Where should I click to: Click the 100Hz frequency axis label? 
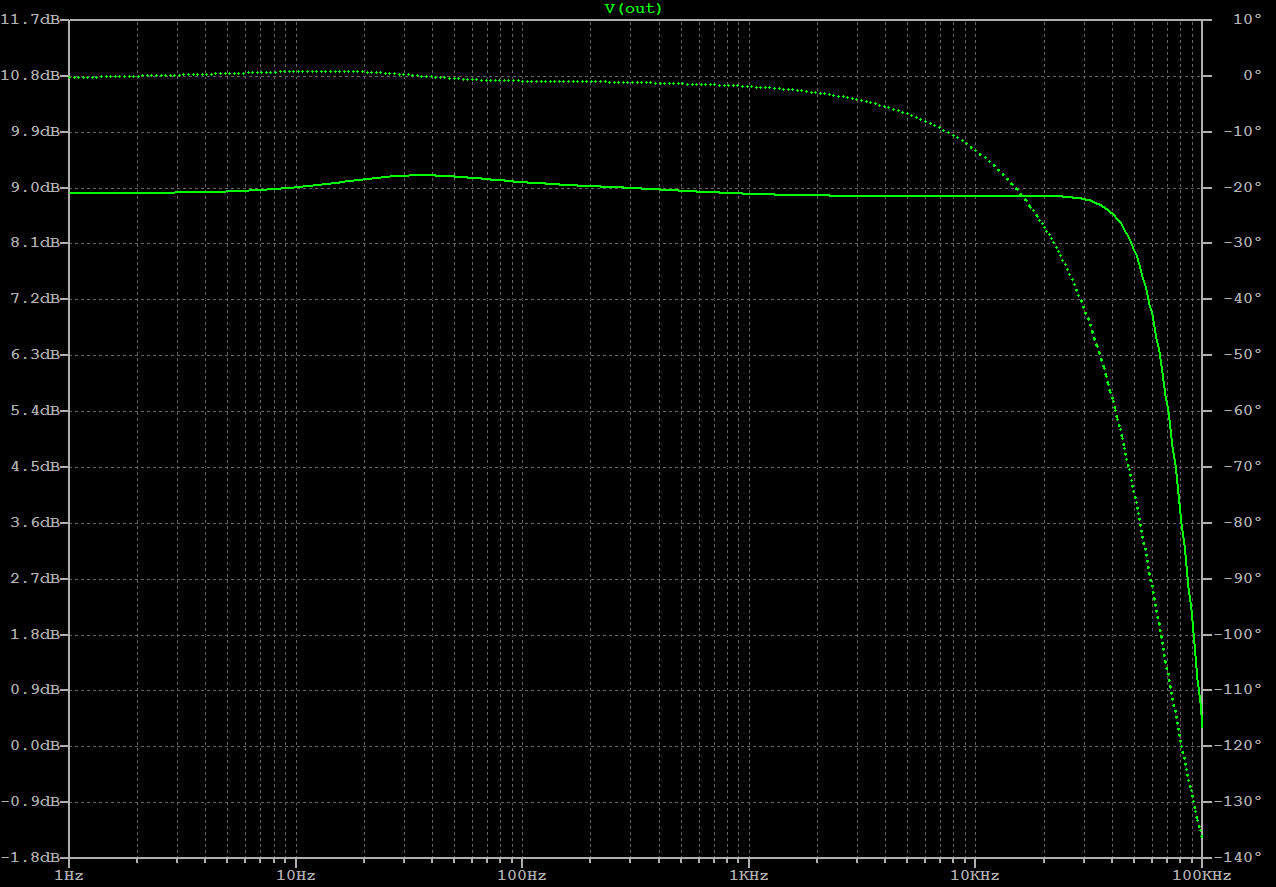[521, 875]
